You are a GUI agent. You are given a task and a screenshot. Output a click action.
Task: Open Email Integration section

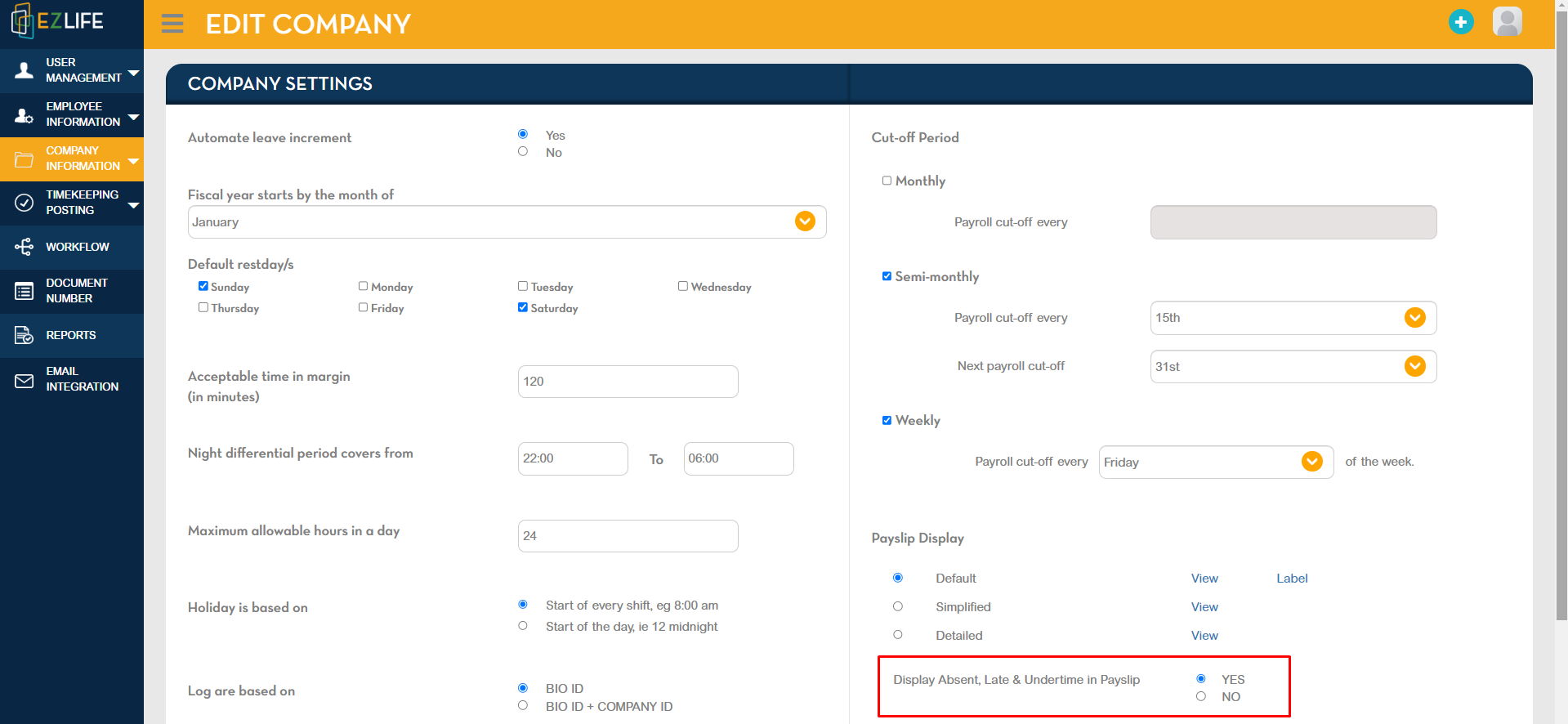(72, 379)
